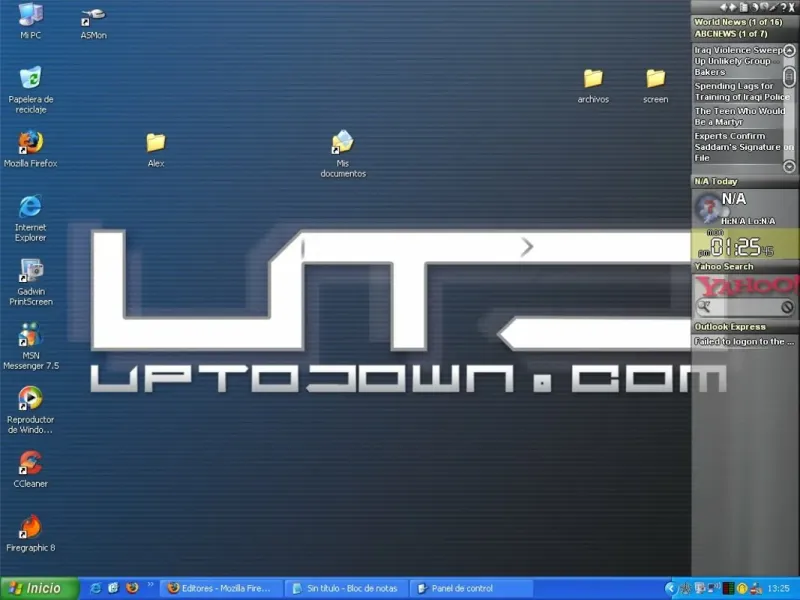
Task: Click the sidebar left arrow icon
Action: (723, 7)
